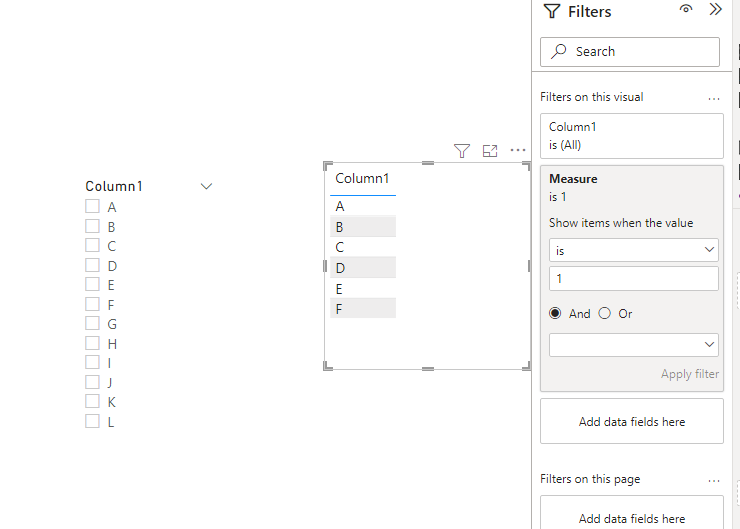Check the B checkbox in the slicer

coord(92,226)
